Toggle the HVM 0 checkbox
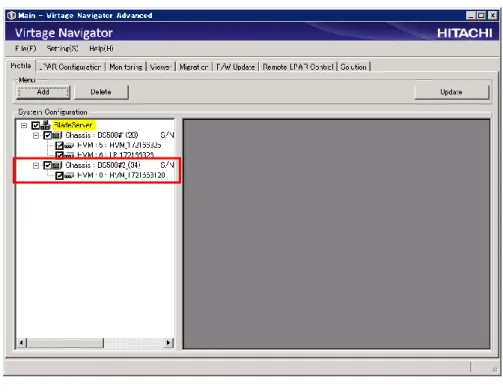 59,175
